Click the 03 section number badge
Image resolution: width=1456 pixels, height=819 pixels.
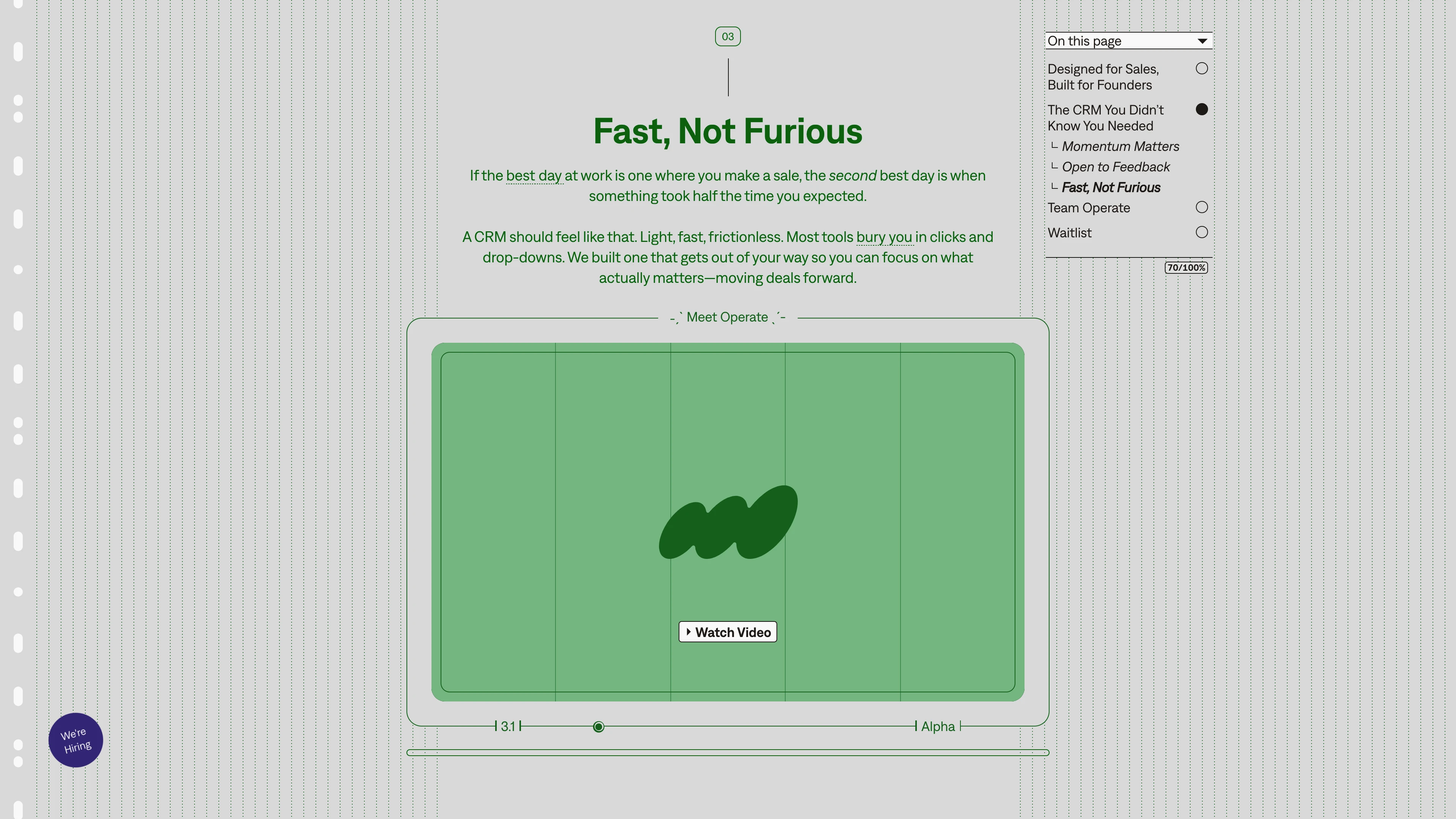(x=728, y=37)
